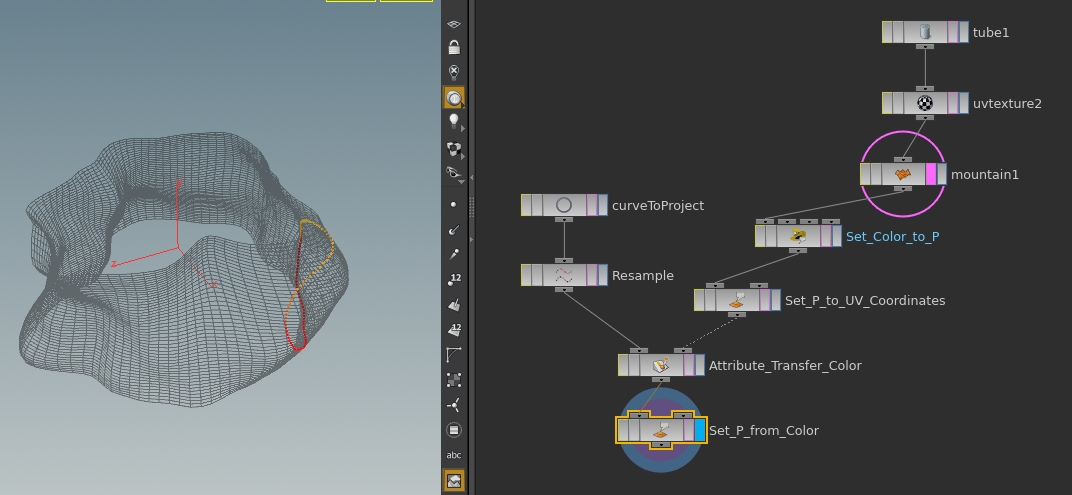Toggle display primitive numbers icon

click(x=454, y=330)
